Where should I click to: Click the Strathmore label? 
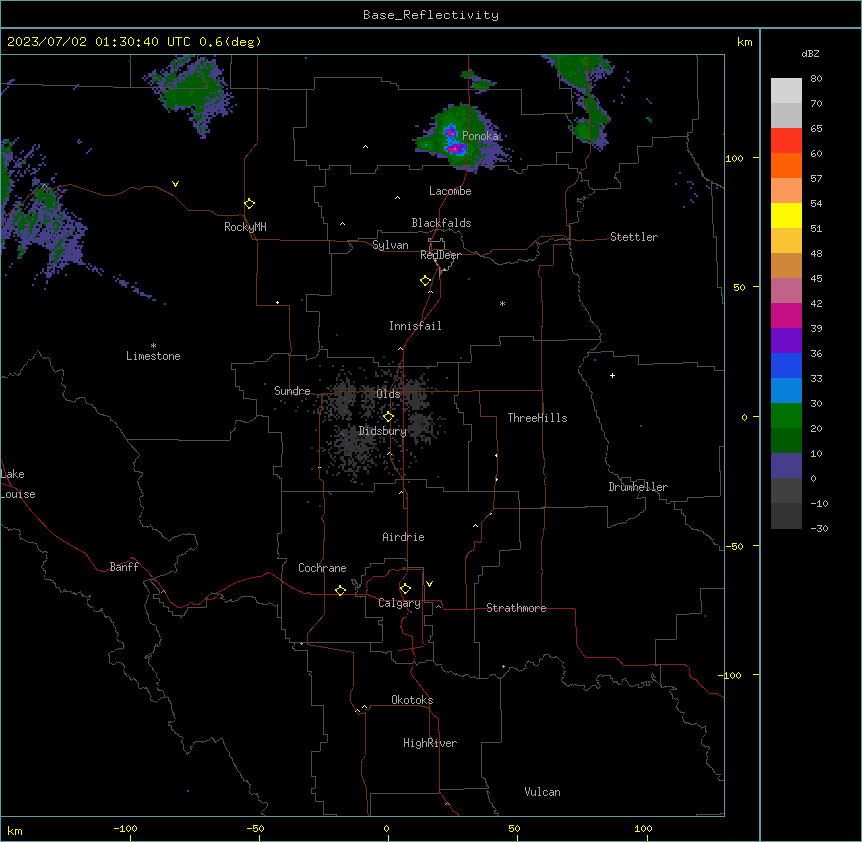tap(516, 608)
